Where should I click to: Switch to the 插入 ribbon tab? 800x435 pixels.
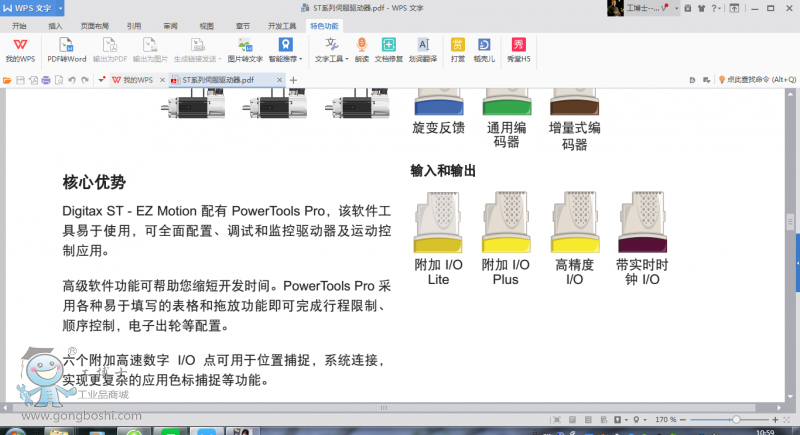click(55, 25)
